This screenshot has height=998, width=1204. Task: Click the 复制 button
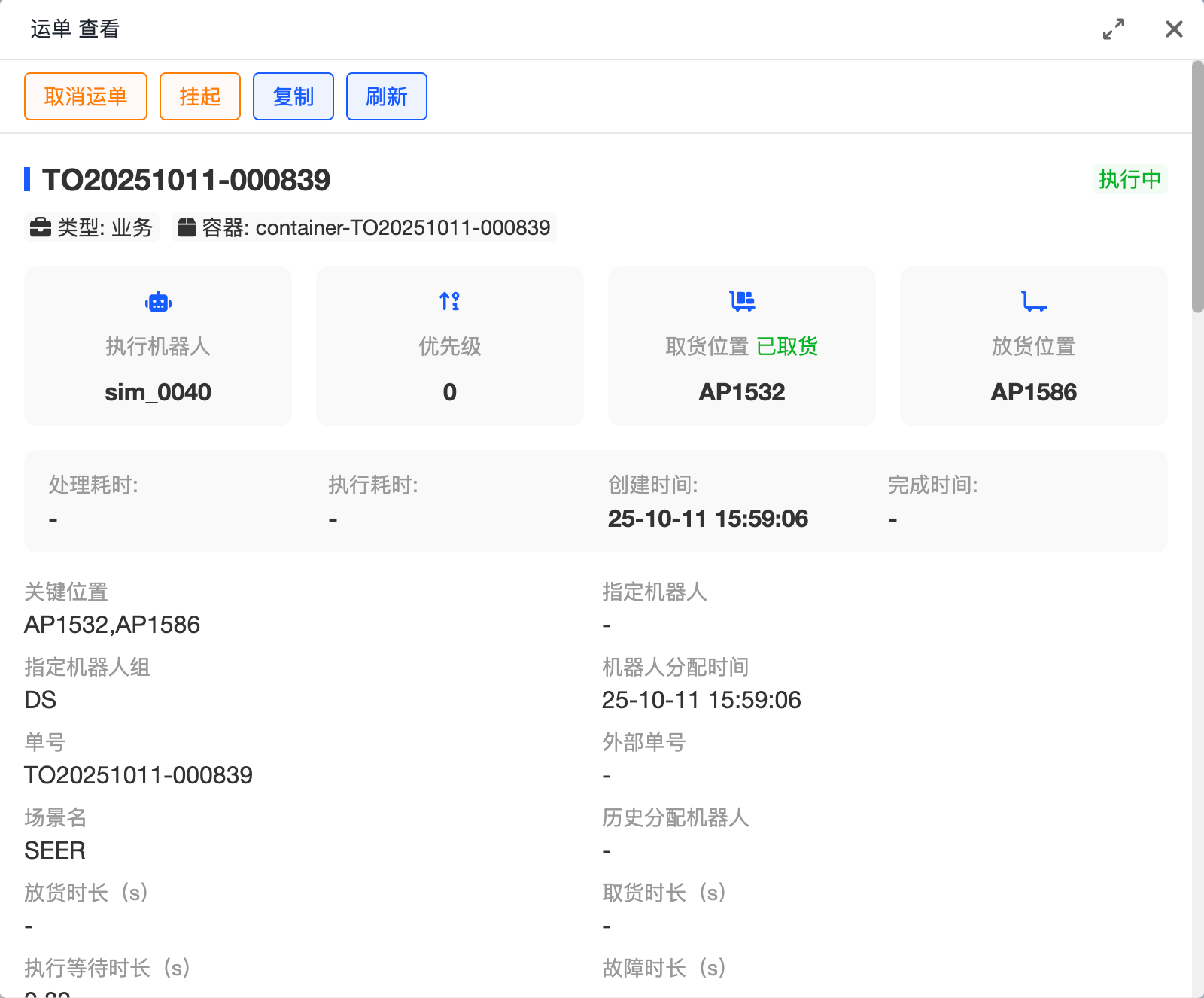tap(293, 96)
